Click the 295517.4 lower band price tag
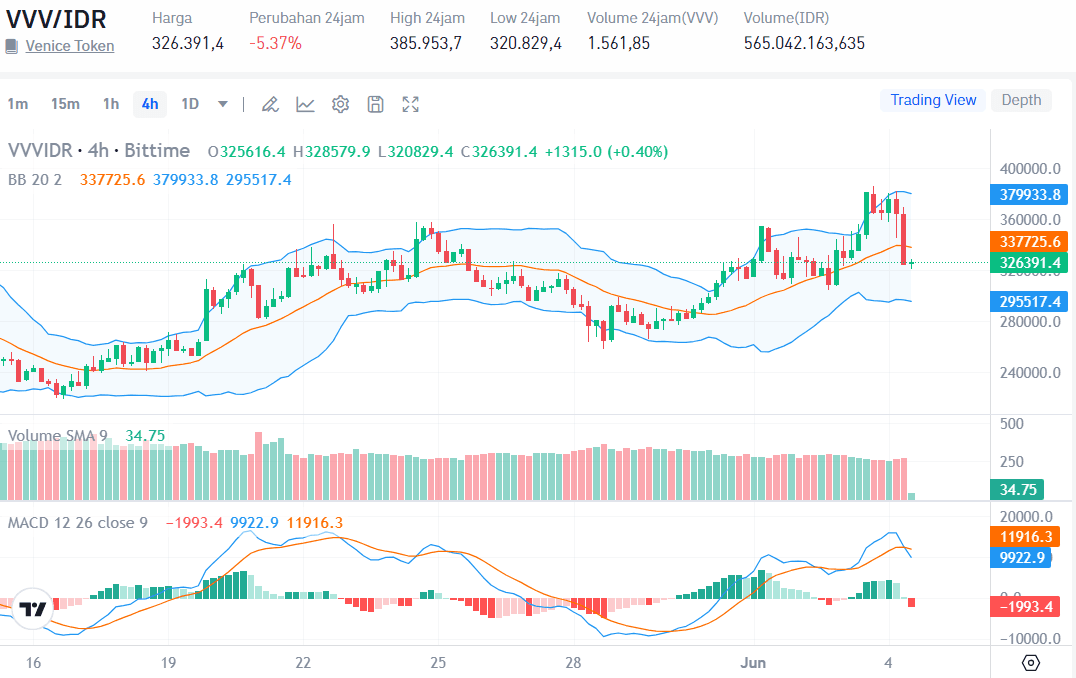 coord(1029,301)
